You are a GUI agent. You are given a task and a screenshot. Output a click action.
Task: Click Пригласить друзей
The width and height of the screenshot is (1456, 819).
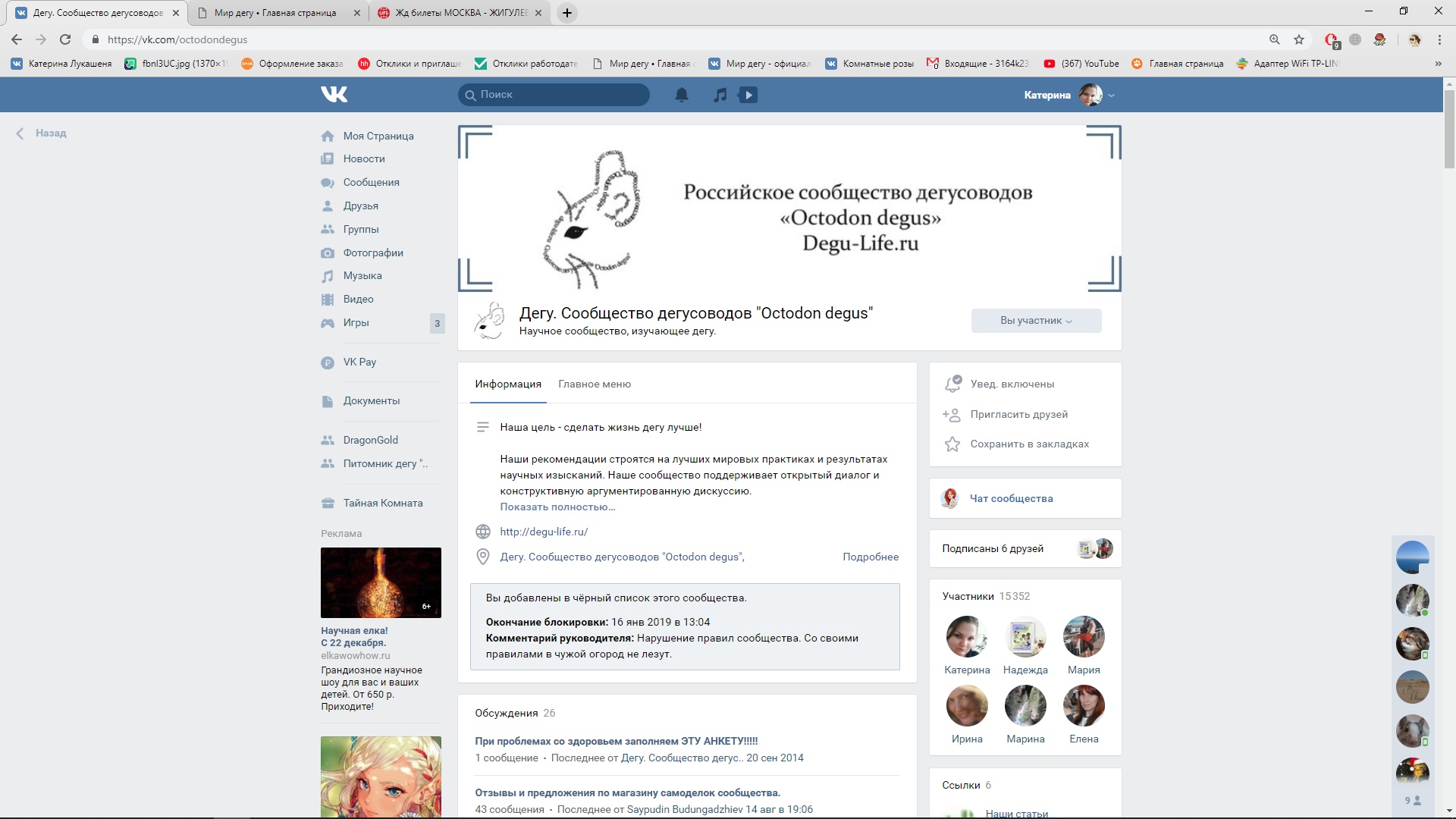click(x=1019, y=415)
